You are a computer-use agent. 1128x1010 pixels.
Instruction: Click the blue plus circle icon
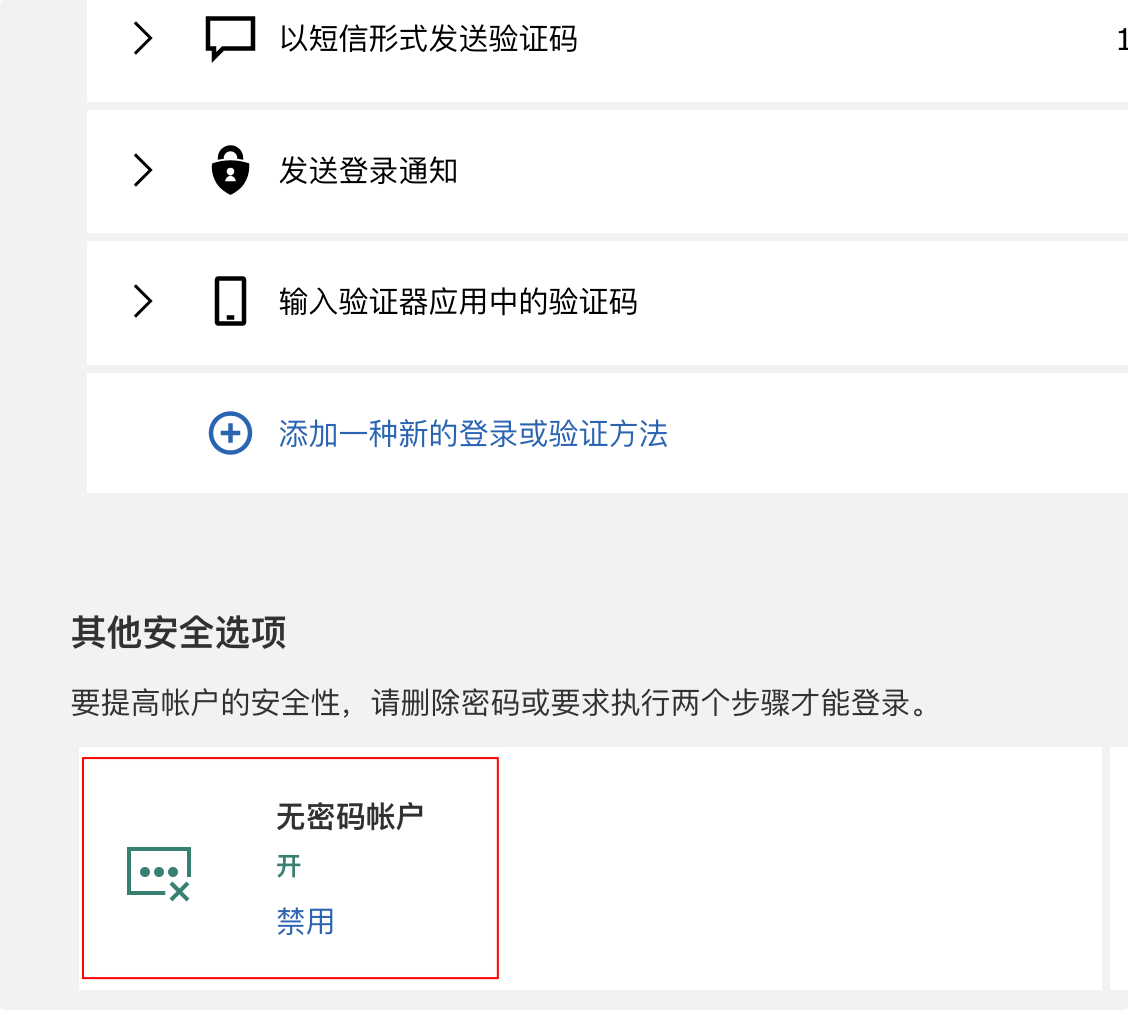pyautogui.click(x=230, y=433)
